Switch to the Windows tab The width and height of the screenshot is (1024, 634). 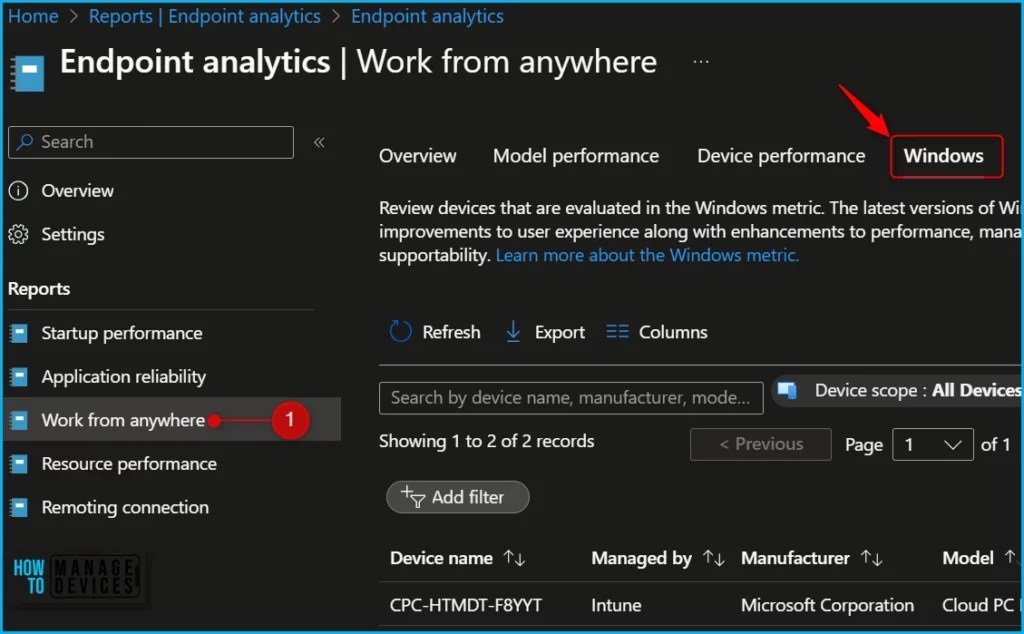[x=945, y=156]
